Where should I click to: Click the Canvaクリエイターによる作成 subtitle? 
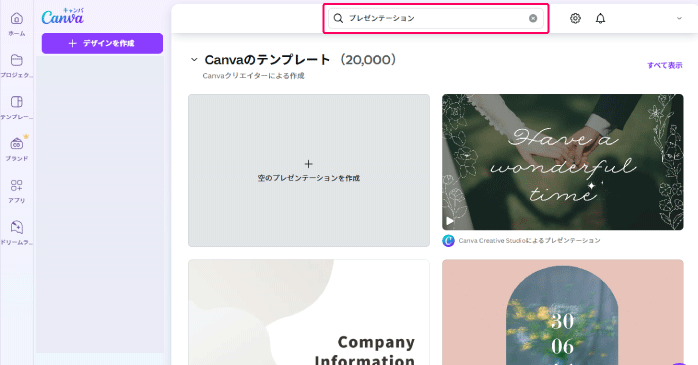253,76
